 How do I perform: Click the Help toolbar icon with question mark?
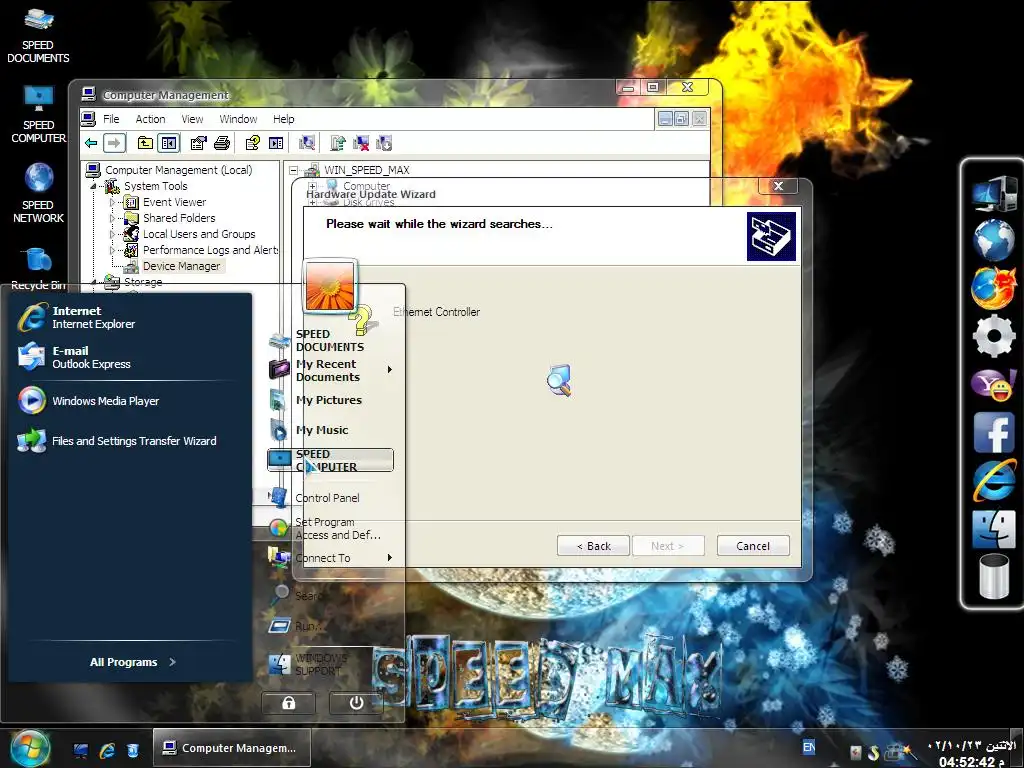point(253,143)
